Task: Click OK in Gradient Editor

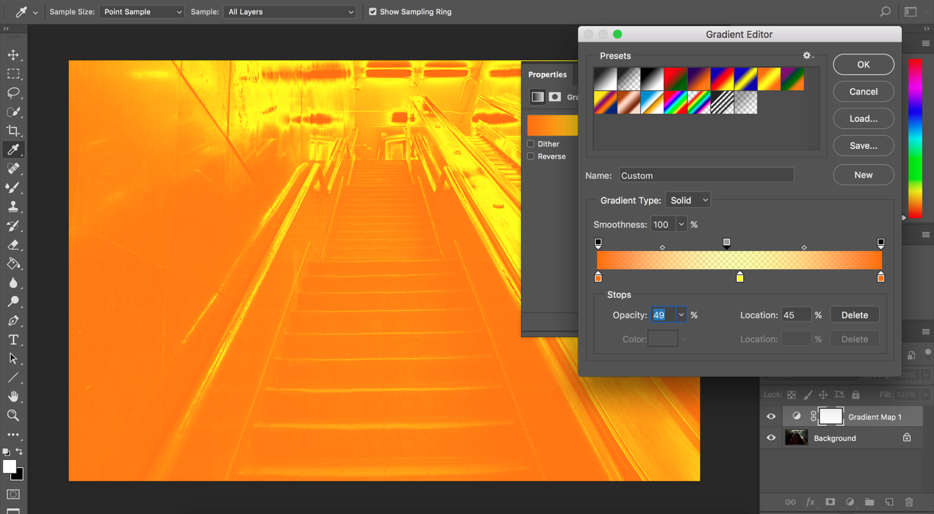Action: tap(863, 65)
